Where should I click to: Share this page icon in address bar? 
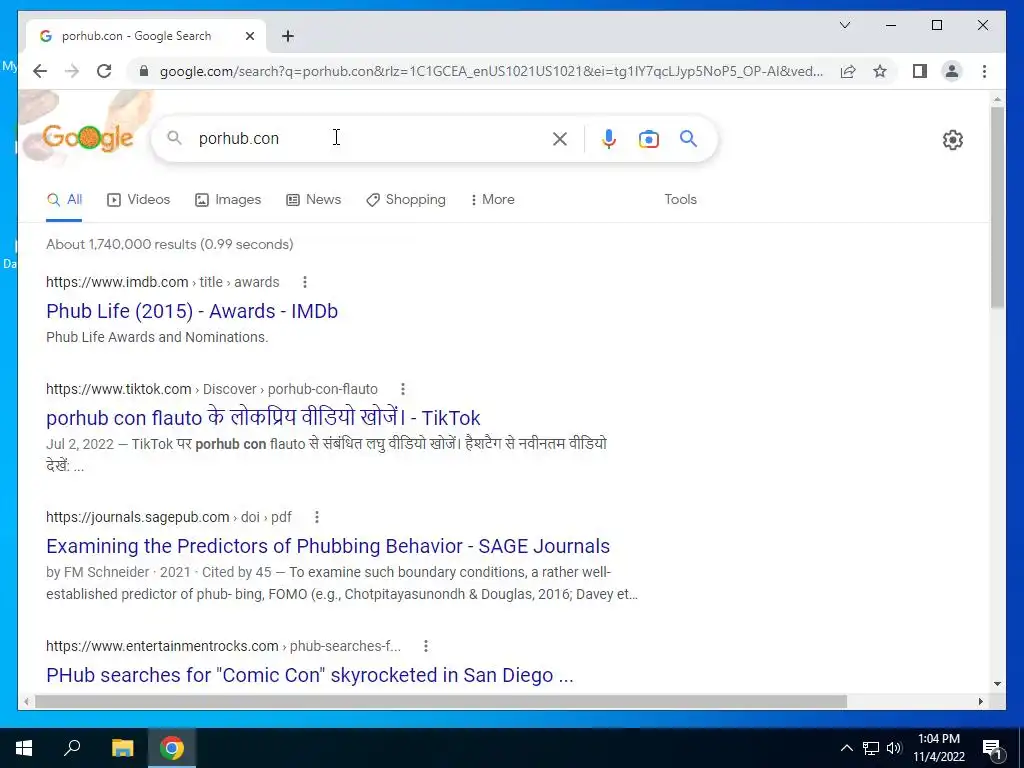(848, 71)
